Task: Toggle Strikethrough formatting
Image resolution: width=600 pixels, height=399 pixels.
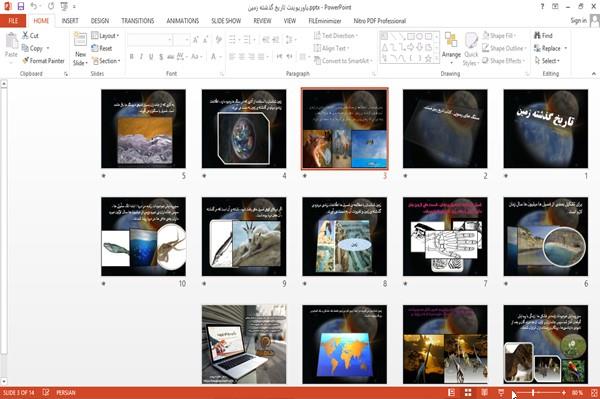Action: 171,57
